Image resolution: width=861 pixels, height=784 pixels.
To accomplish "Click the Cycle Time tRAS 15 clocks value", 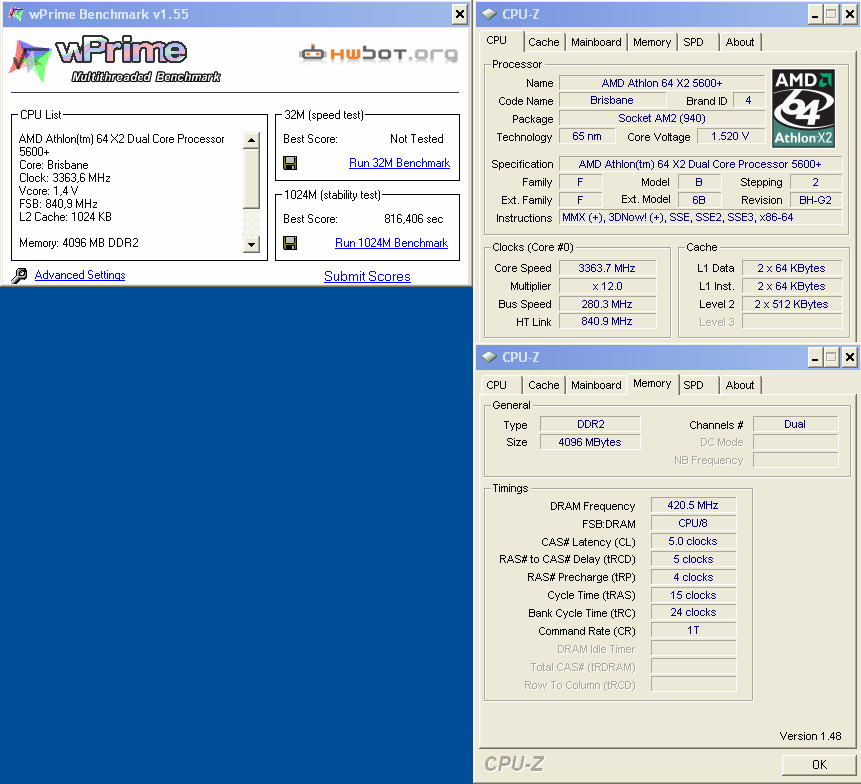I will [693, 595].
